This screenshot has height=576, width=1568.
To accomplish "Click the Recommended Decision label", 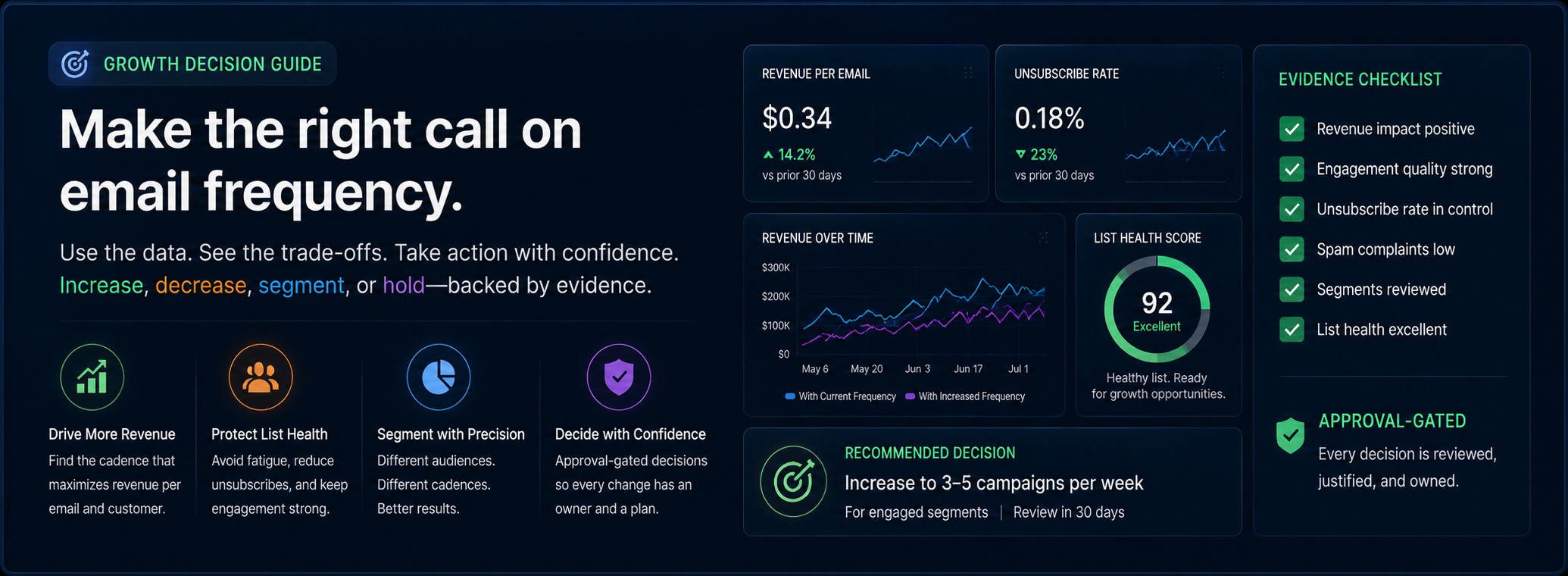I will pyautogui.click(x=929, y=453).
